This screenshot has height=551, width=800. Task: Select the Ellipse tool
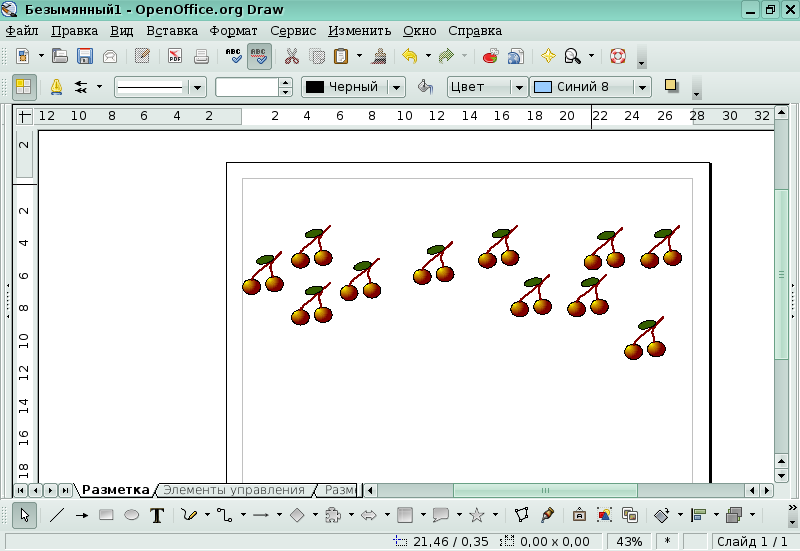[x=132, y=515]
